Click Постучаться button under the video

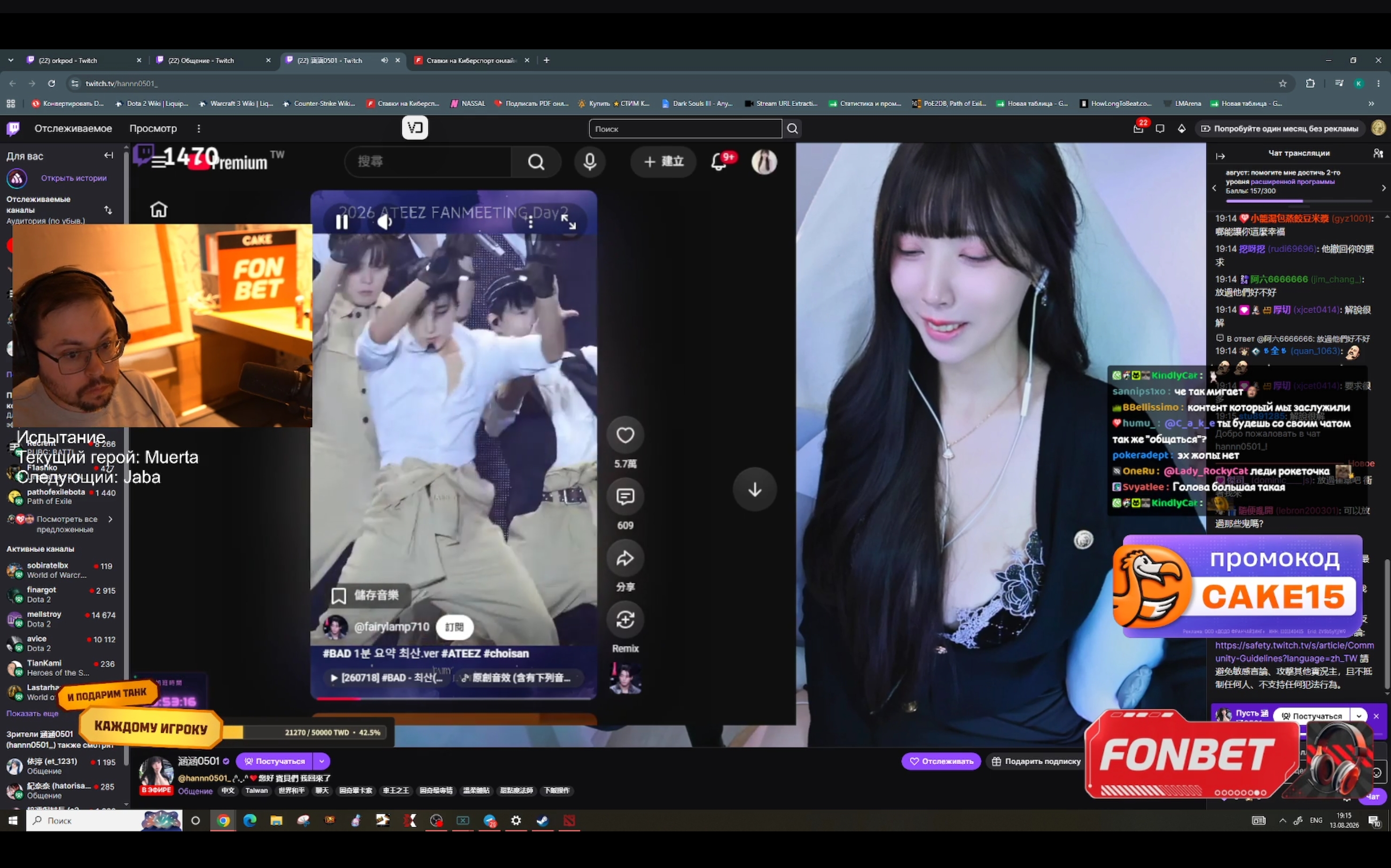point(274,761)
